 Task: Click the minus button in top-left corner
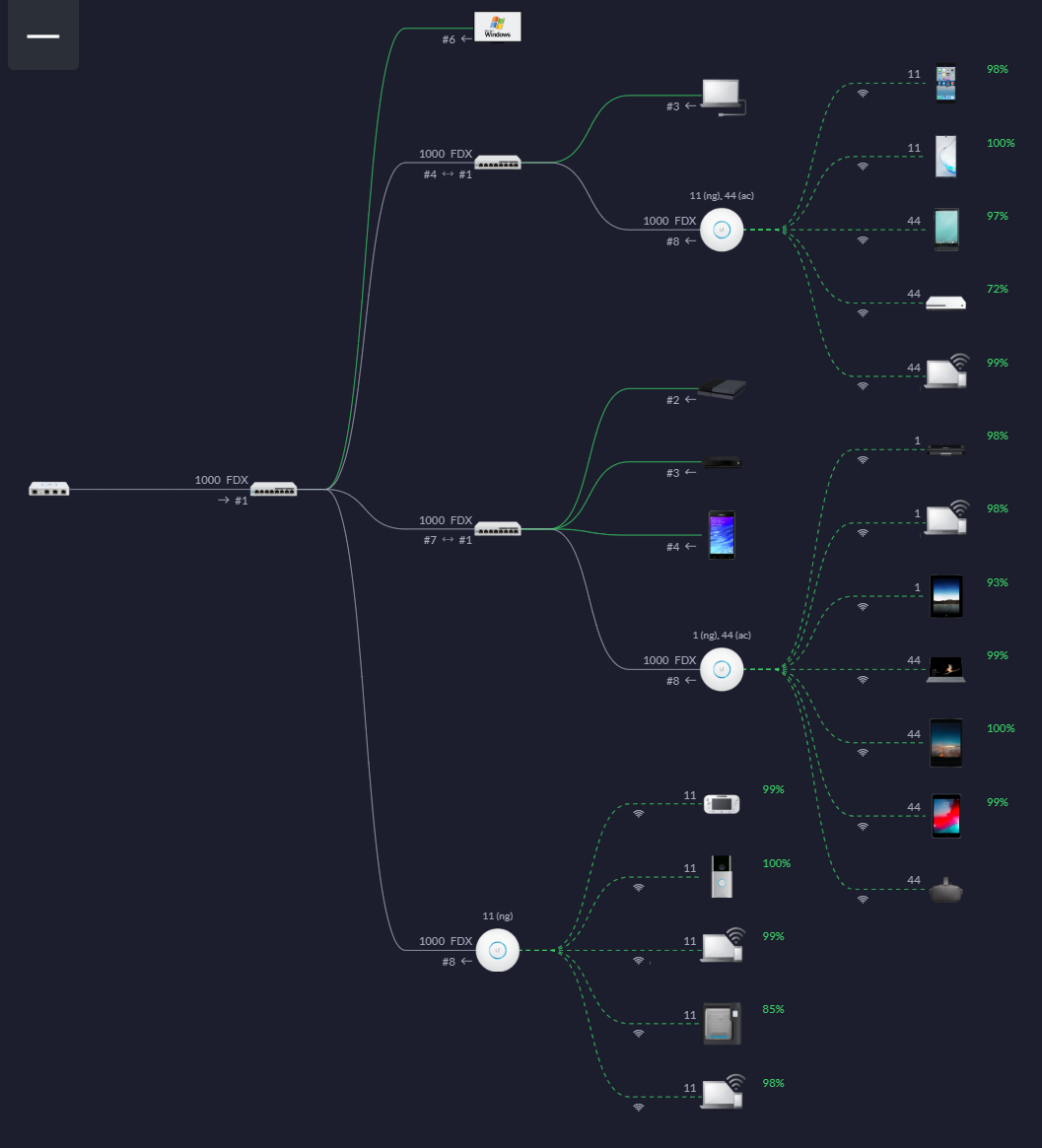[x=43, y=35]
